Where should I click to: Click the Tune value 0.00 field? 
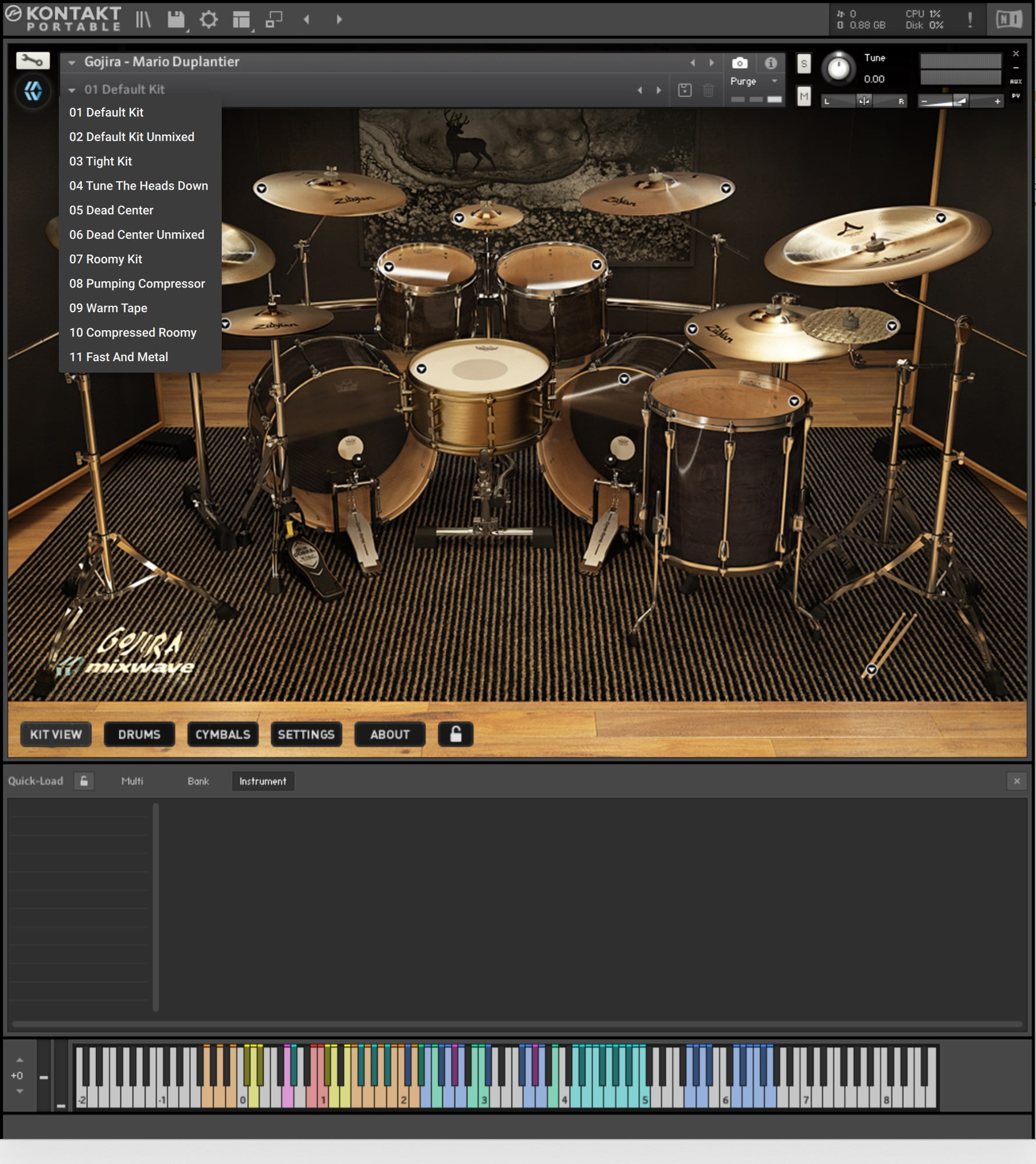coord(874,79)
